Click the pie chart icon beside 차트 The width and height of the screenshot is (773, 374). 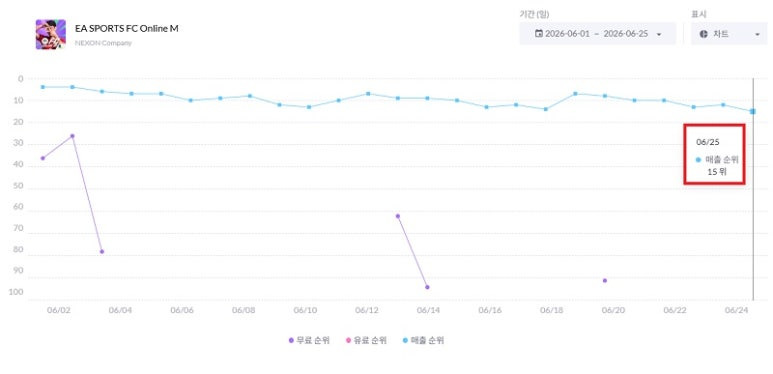pyautogui.click(x=703, y=34)
